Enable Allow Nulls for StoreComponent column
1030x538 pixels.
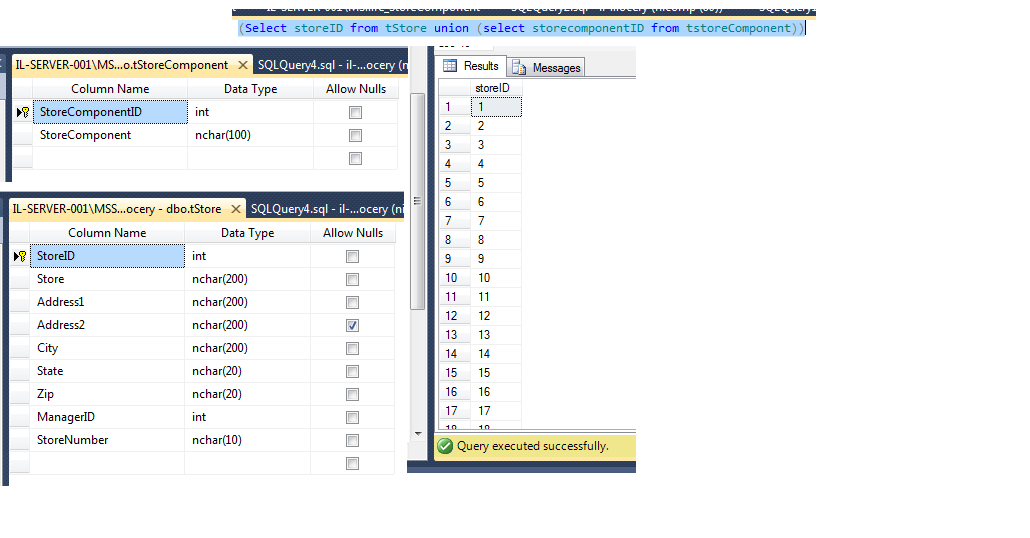point(355,135)
